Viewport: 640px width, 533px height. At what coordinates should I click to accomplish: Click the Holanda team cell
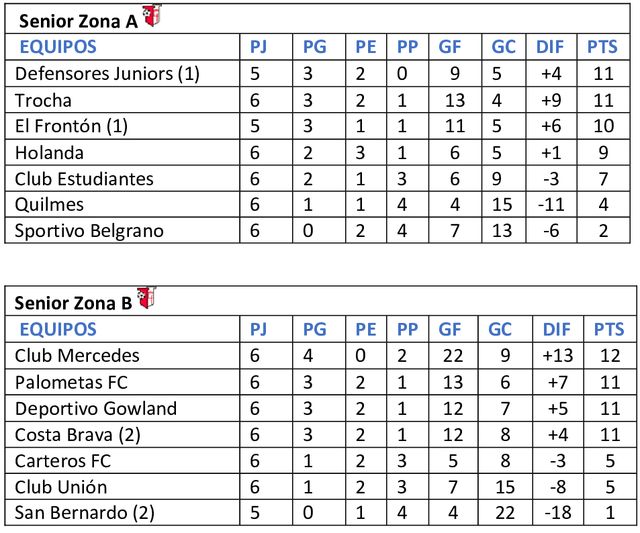[x=49, y=152]
